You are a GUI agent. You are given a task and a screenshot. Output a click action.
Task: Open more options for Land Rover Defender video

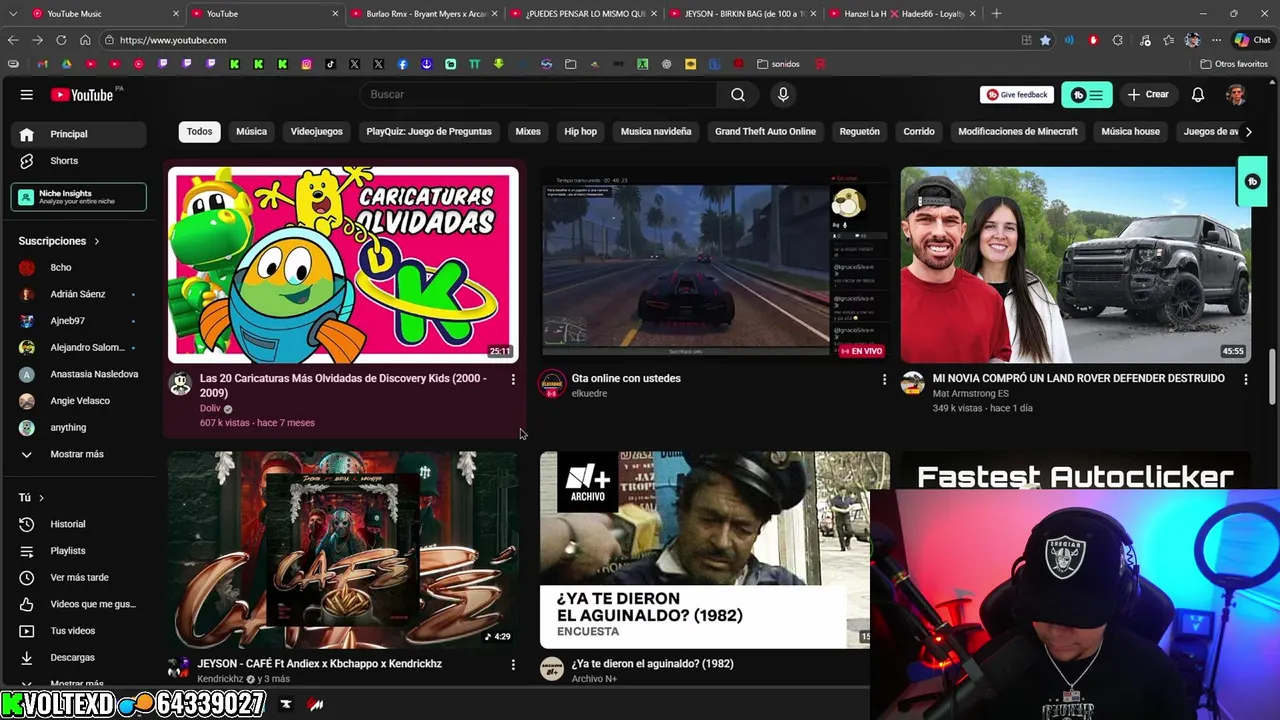pos(1246,379)
